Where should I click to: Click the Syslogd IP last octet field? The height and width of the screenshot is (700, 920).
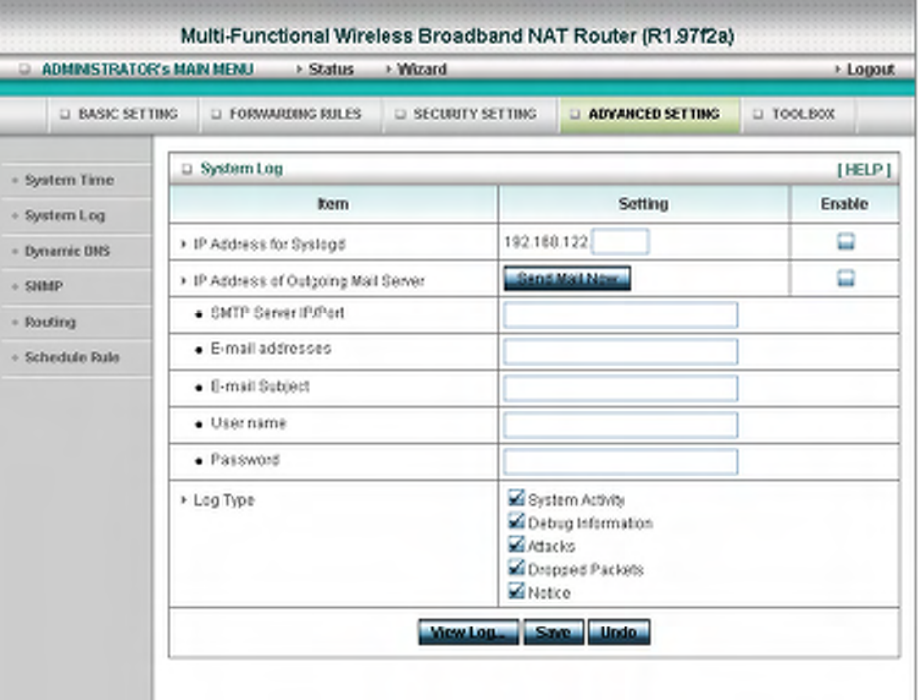(620, 242)
